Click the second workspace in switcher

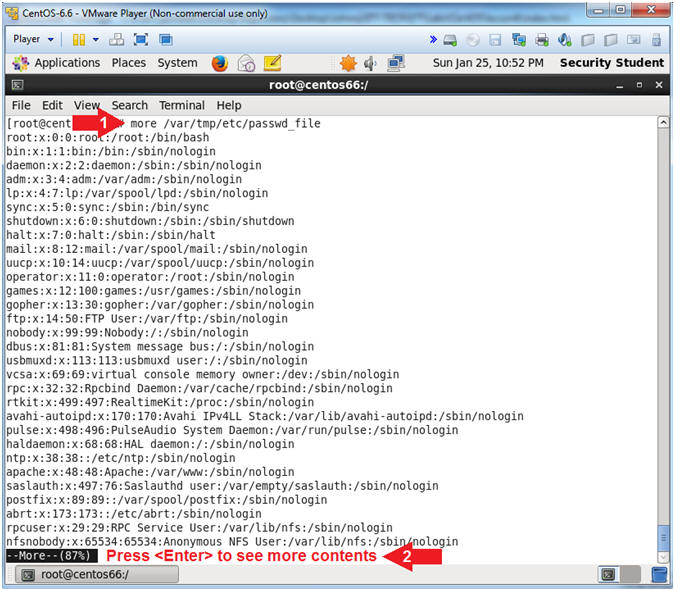coord(630,575)
